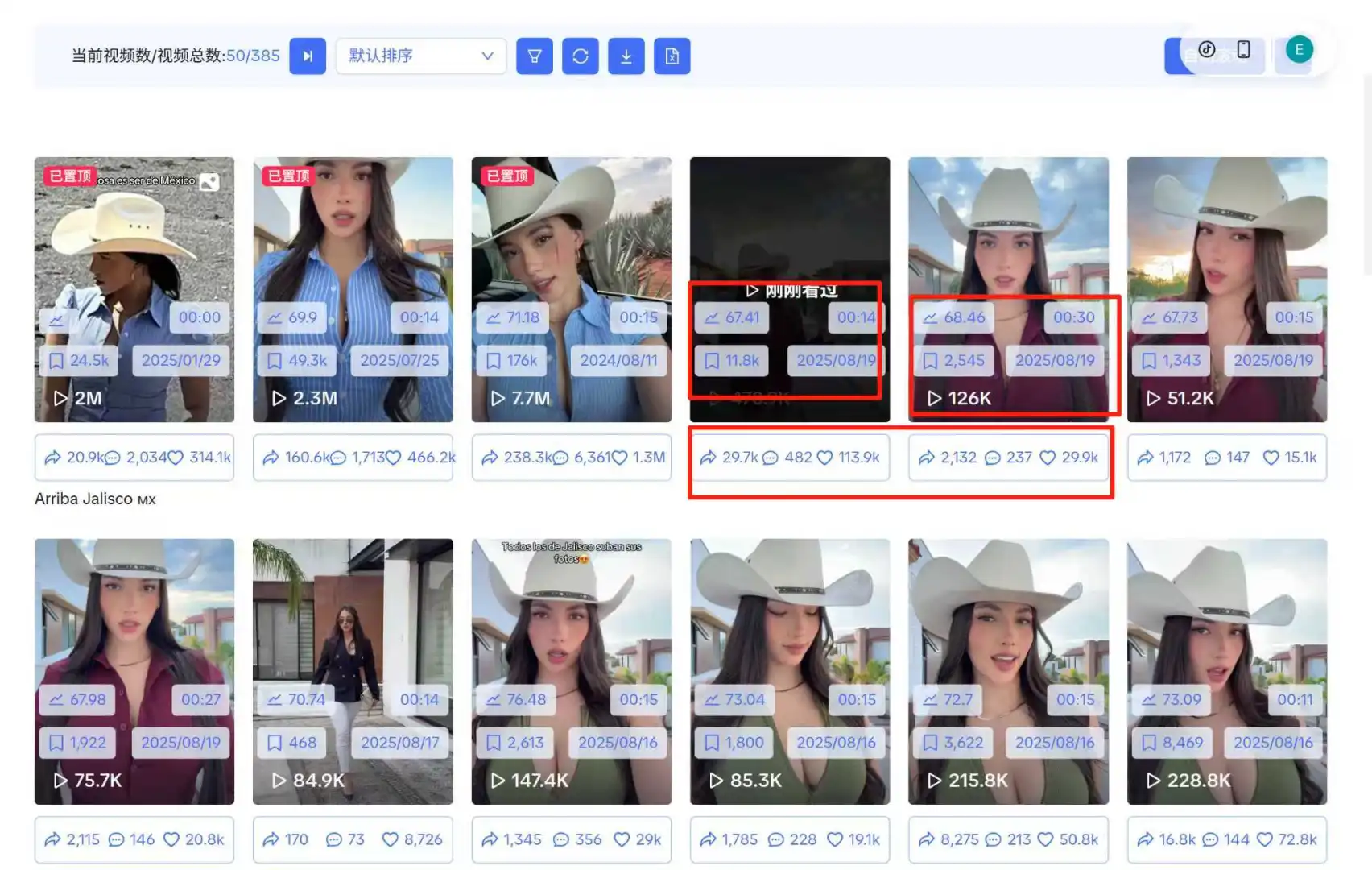The image size is (1372, 870).
Task: Click the image icon on the 2M video
Action: [209, 182]
